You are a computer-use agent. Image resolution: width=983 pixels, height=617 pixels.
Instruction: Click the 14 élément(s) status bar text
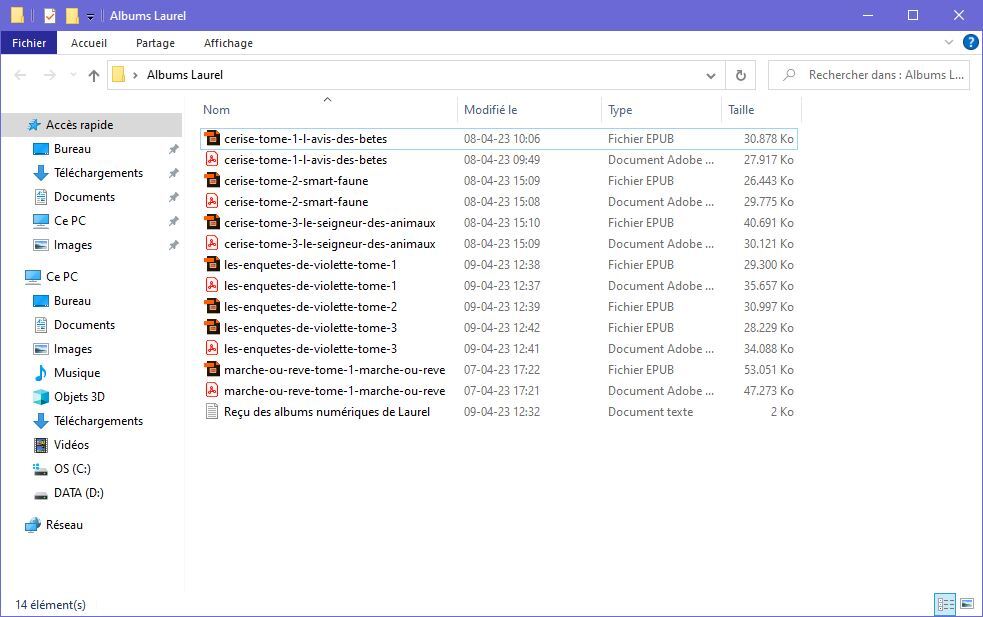pyautogui.click(x=50, y=604)
